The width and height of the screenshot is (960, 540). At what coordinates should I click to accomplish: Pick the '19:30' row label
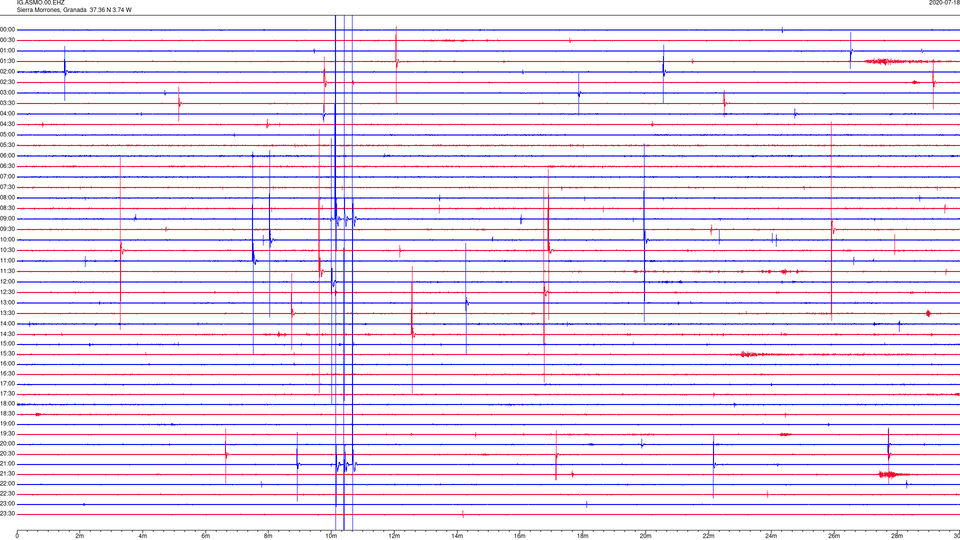[x=8, y=433]
